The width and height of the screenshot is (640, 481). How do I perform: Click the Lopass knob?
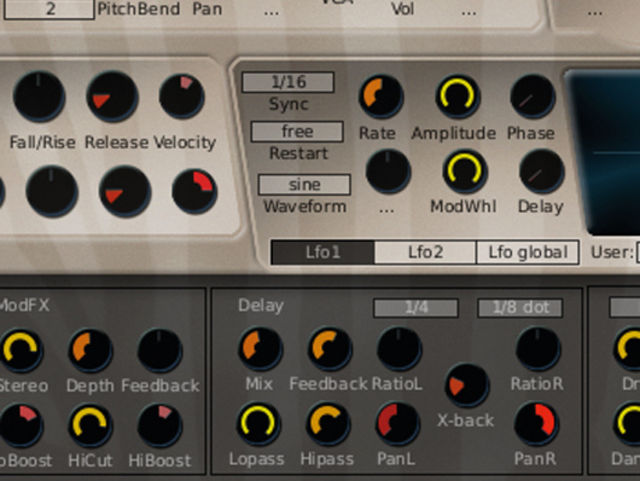coord(258,424)
